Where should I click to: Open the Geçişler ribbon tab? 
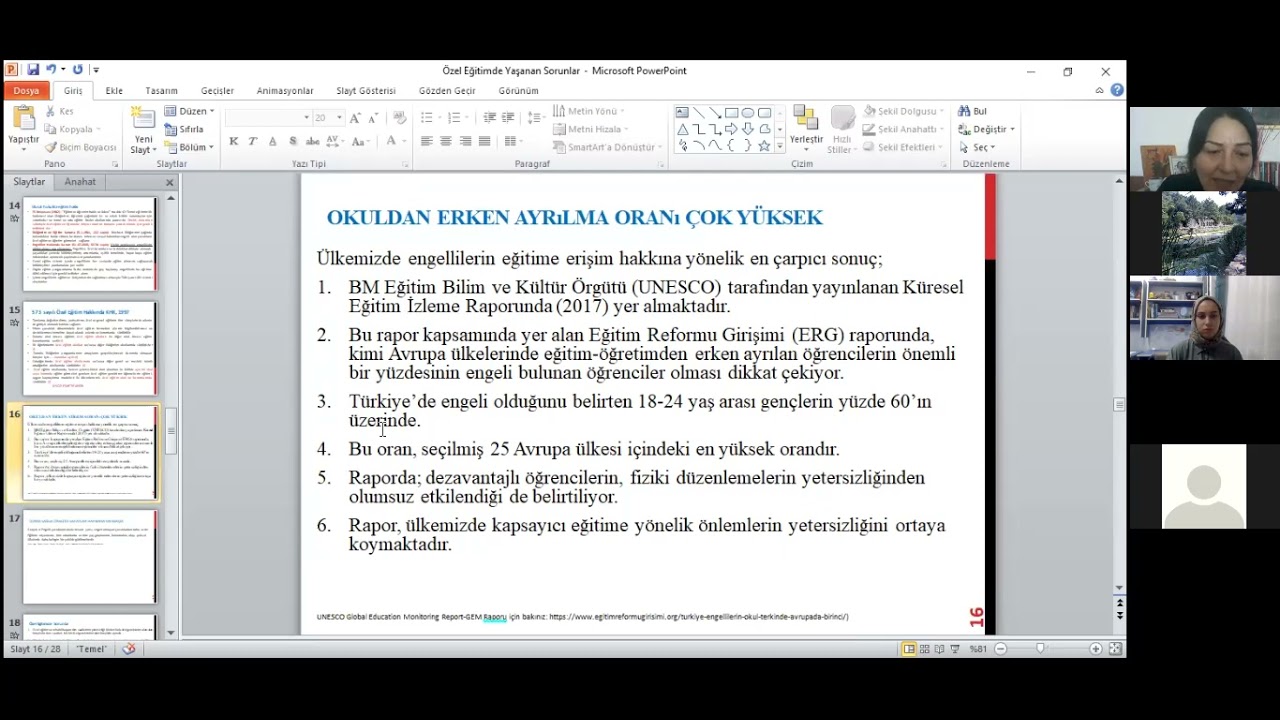[217, 90]
